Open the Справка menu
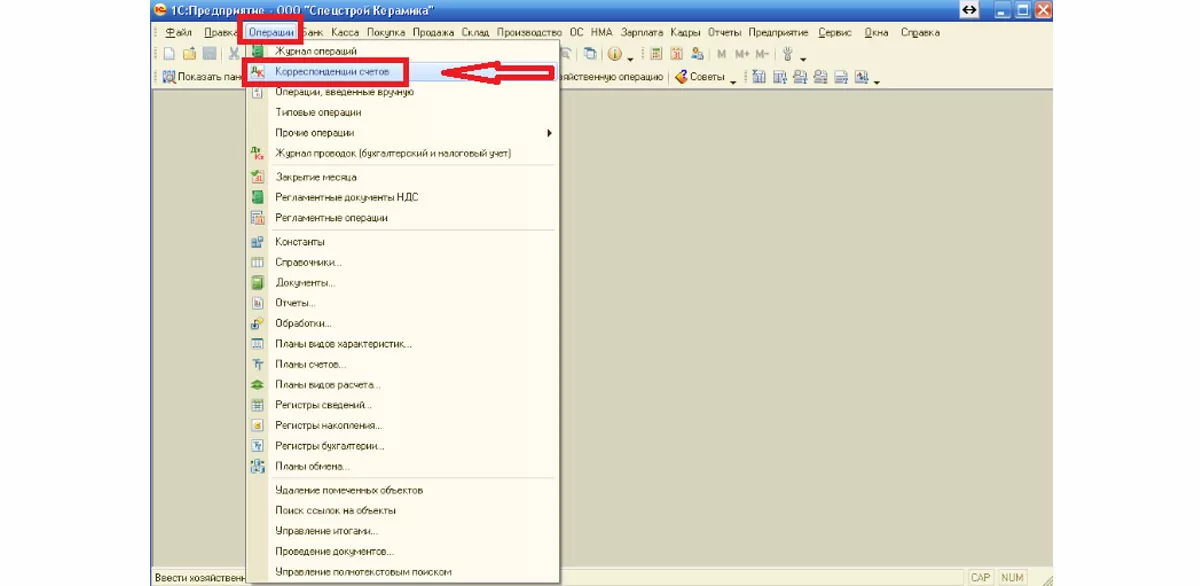The width and height of the screenshot is (1200, 586). (920, 32)
